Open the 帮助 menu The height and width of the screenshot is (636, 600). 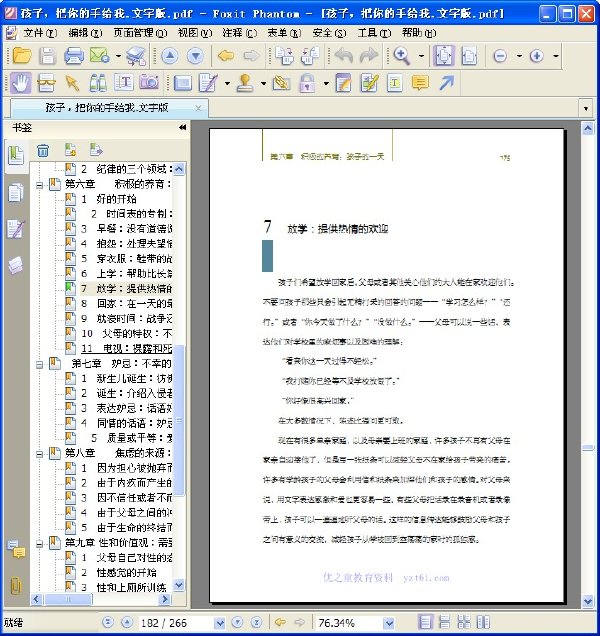419,33
